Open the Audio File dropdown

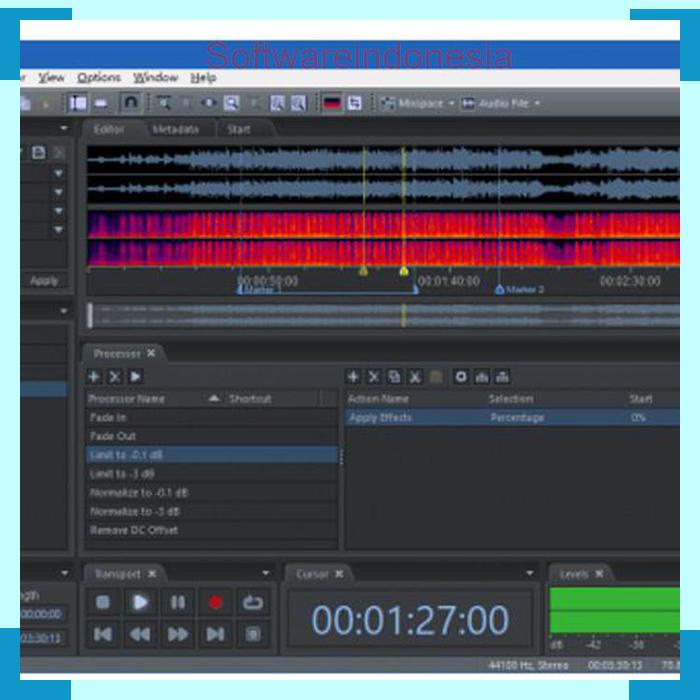click(x=500, y=104)
